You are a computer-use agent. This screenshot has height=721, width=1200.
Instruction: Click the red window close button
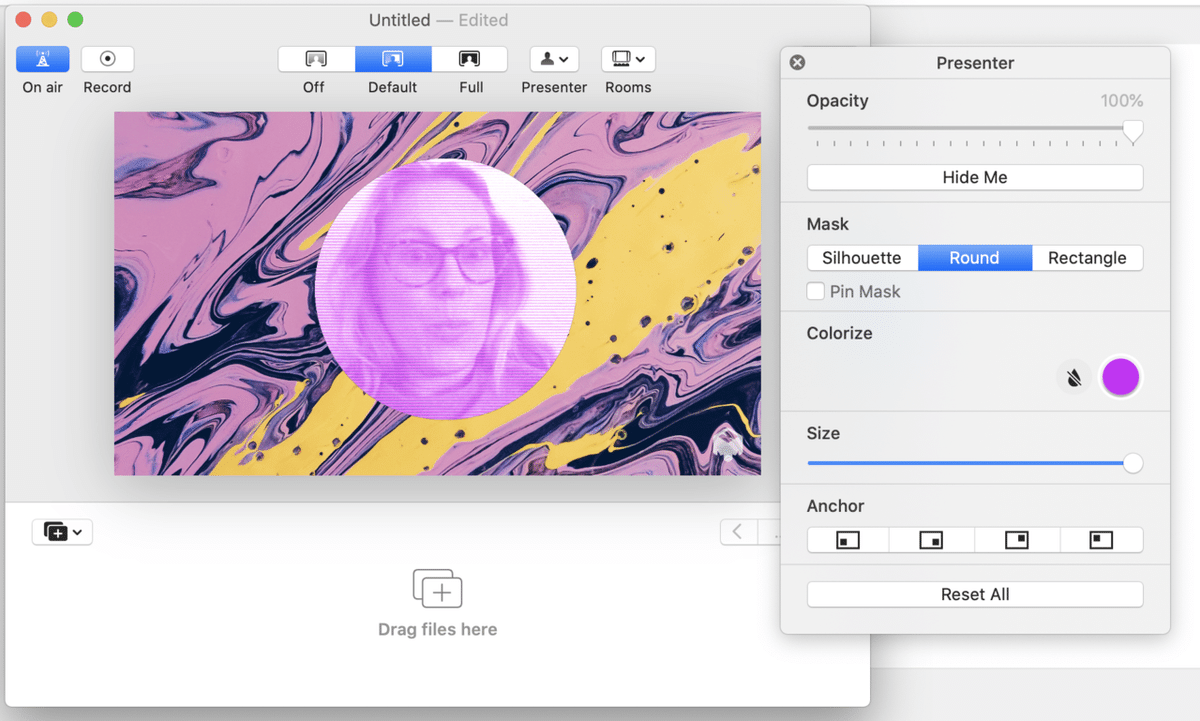(x=23, y=20)
